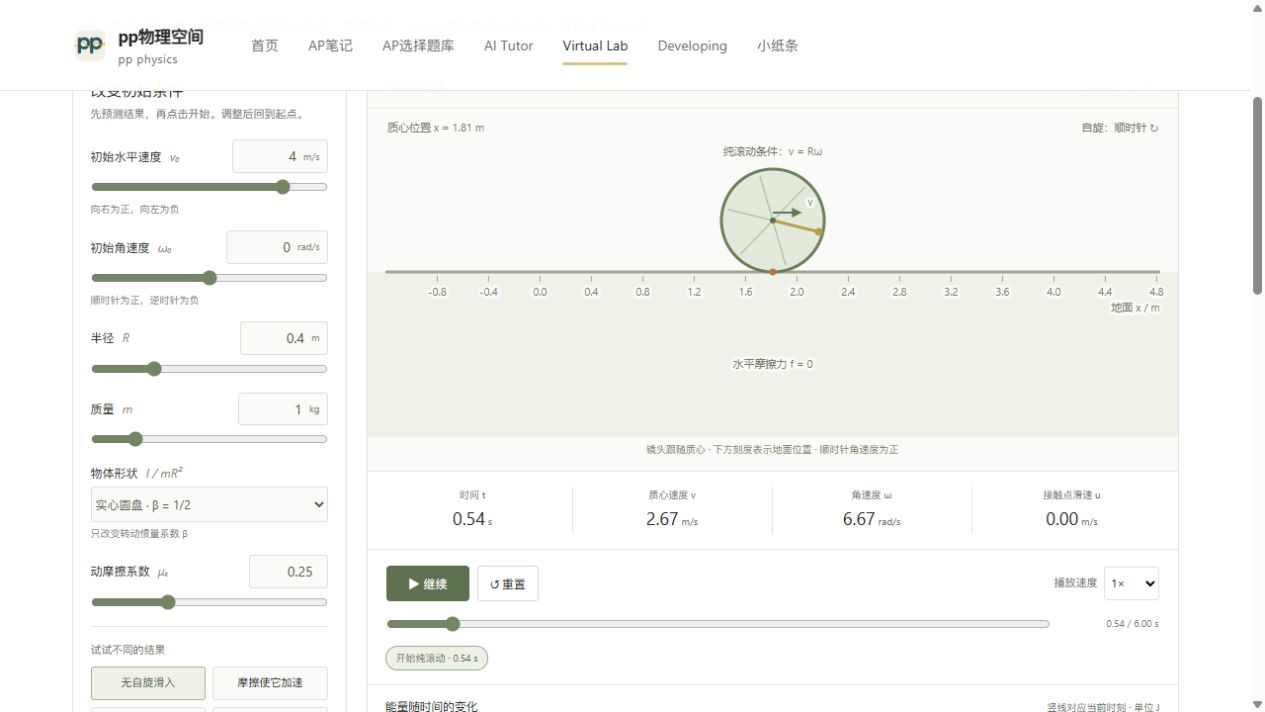Click the 初始水平速度 input field
Screen dimensions: 1265x712
click(x=280, y=157)
